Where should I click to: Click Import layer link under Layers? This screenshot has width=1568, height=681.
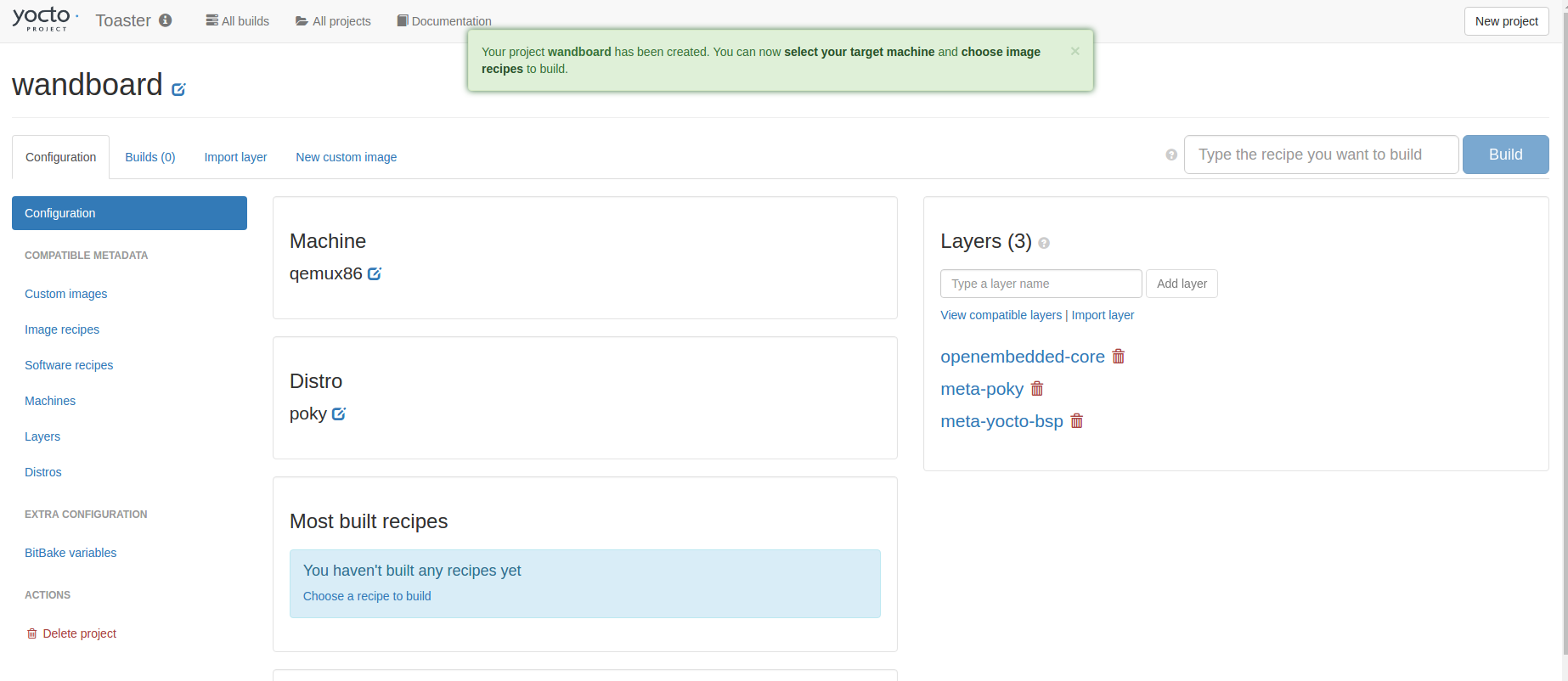pyautogui.click(x=1103, y=315)
